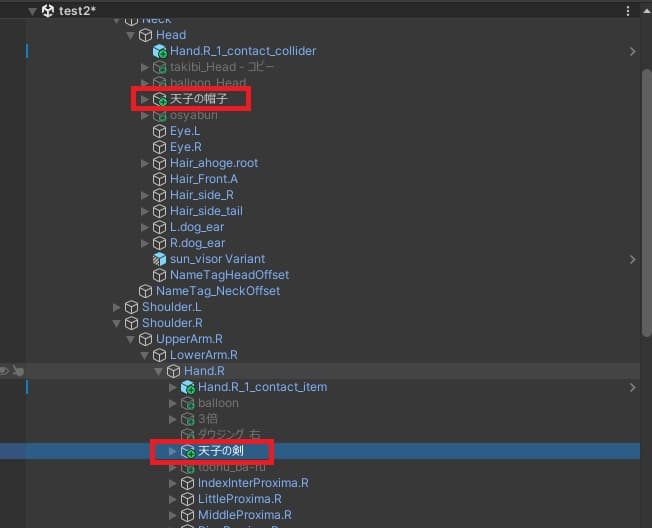Screen dimensions: 652x528
Task: Open prefab arrow for sun_visor Variant
Action: (x=632, y=259)
